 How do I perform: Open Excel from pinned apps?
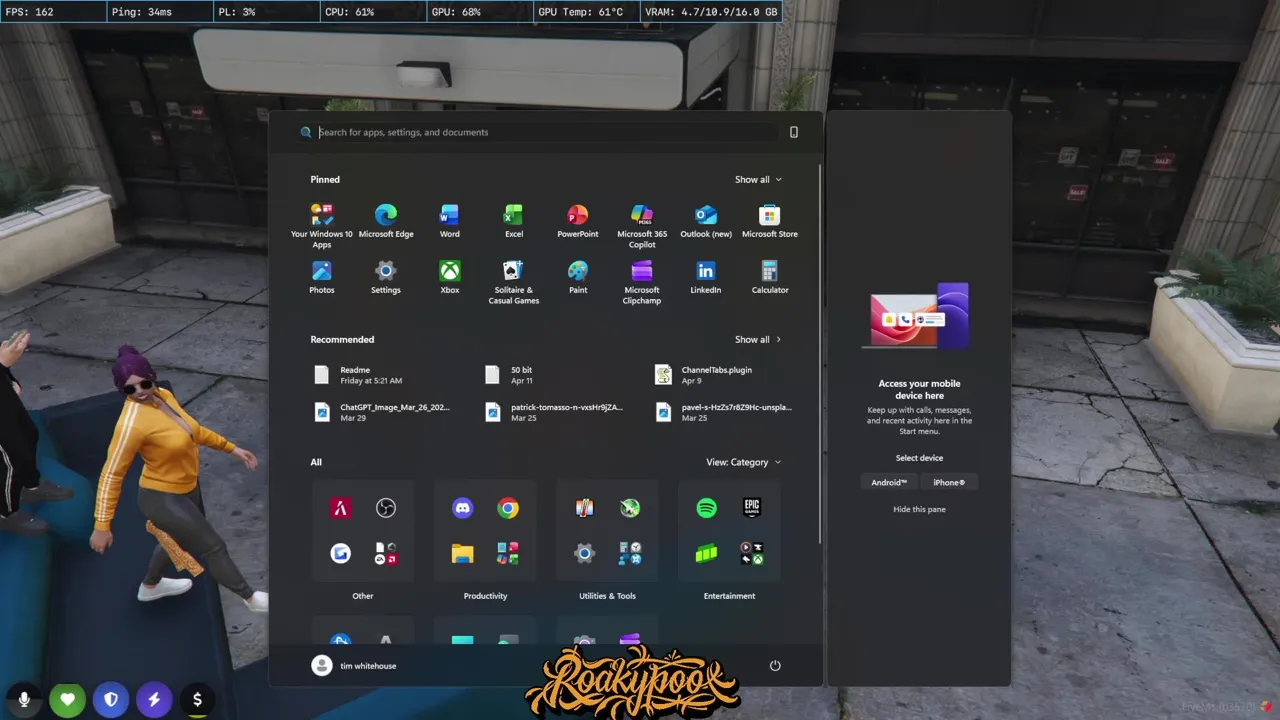pos(513,221)
